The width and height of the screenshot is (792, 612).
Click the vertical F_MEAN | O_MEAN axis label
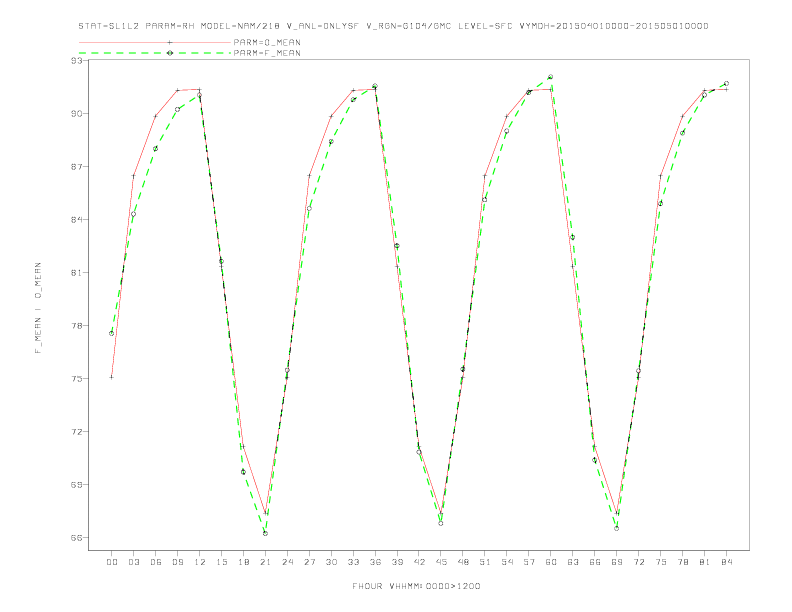38,308
